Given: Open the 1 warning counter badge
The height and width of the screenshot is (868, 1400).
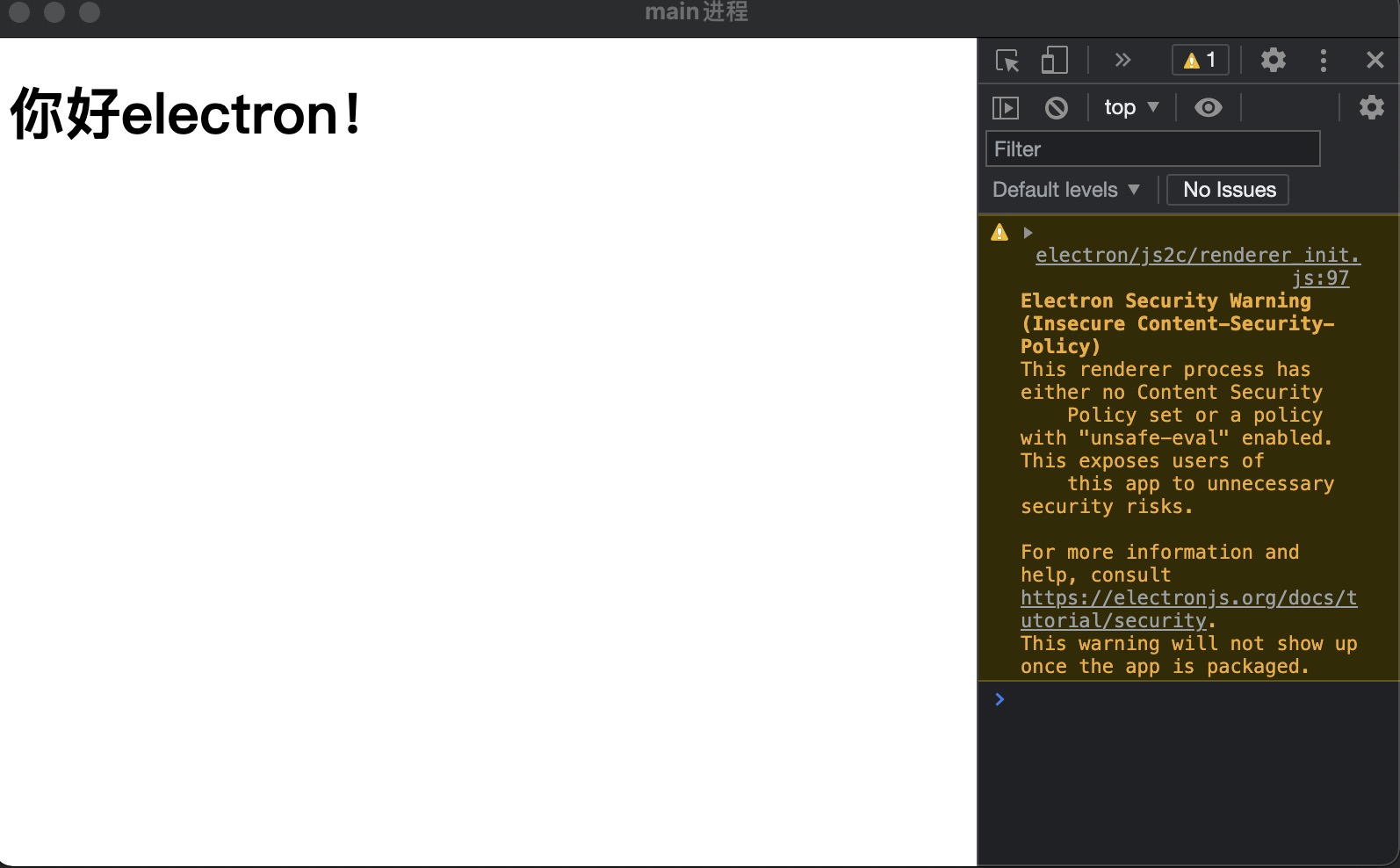Looking at the screenshot, I should 1200,61.
